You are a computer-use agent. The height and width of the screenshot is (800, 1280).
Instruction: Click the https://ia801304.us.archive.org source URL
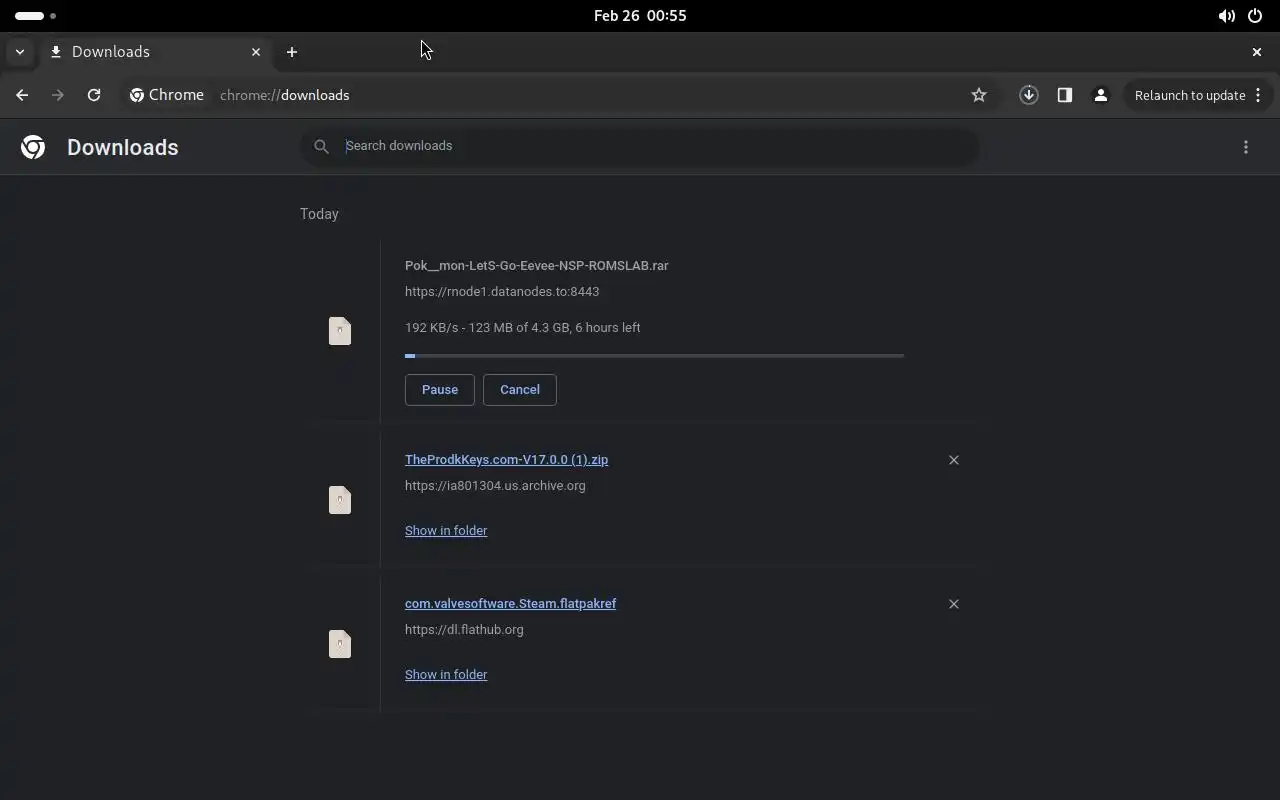pos(495,486)
